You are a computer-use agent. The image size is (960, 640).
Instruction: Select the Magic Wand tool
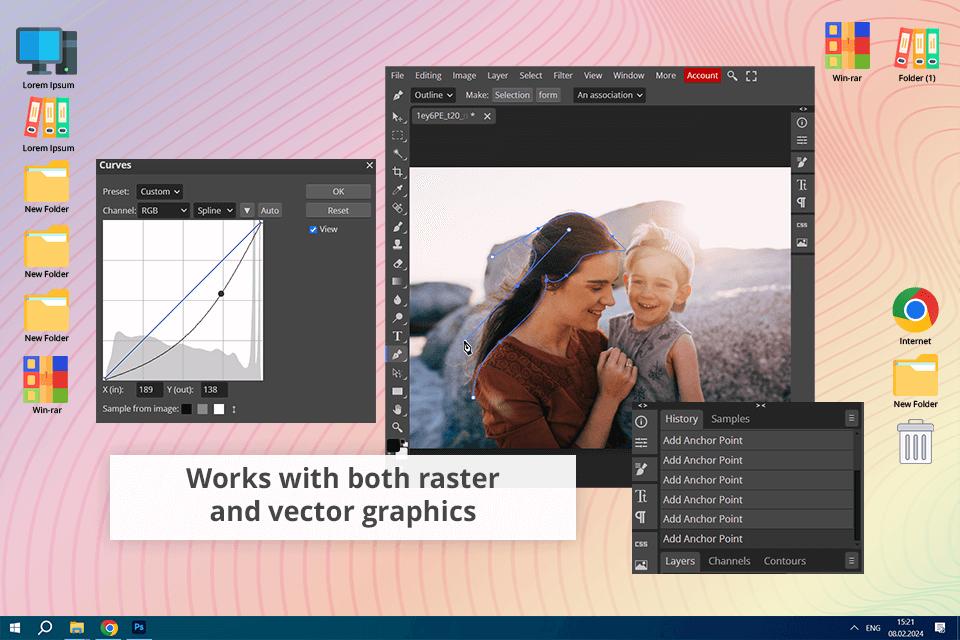coord(397,154)
